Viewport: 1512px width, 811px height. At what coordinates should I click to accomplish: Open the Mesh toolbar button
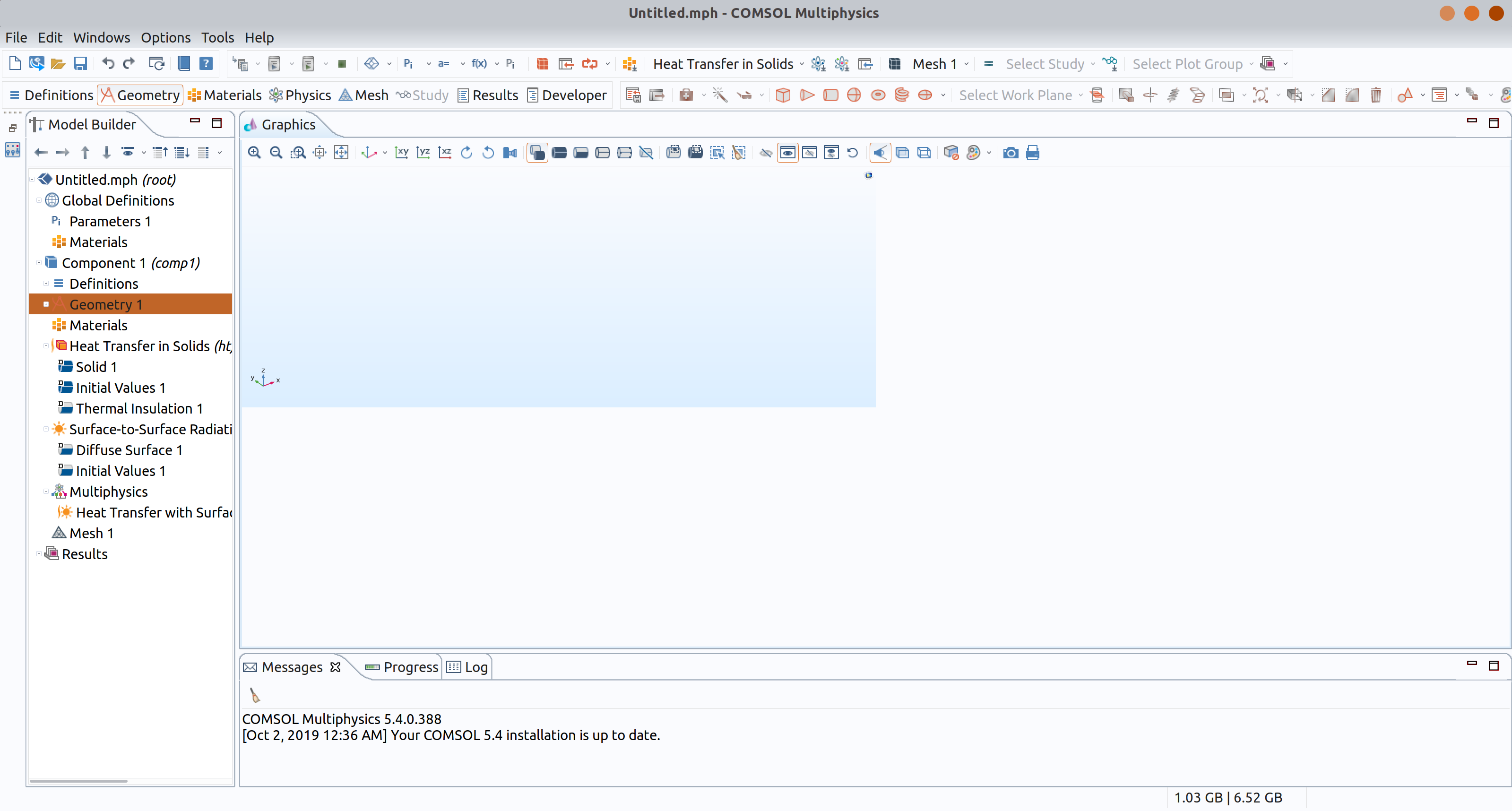click(x=364, y=95)
